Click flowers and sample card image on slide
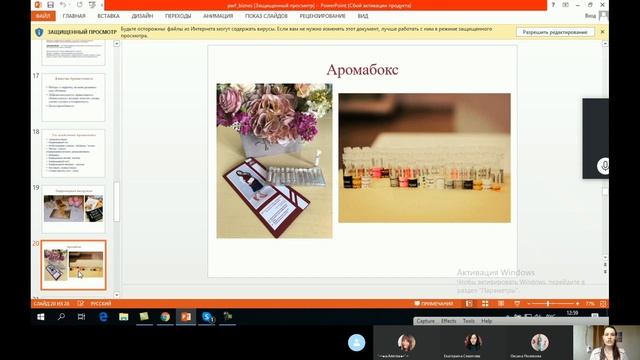This screenshot has width=640, height=360. coord(274,161)
